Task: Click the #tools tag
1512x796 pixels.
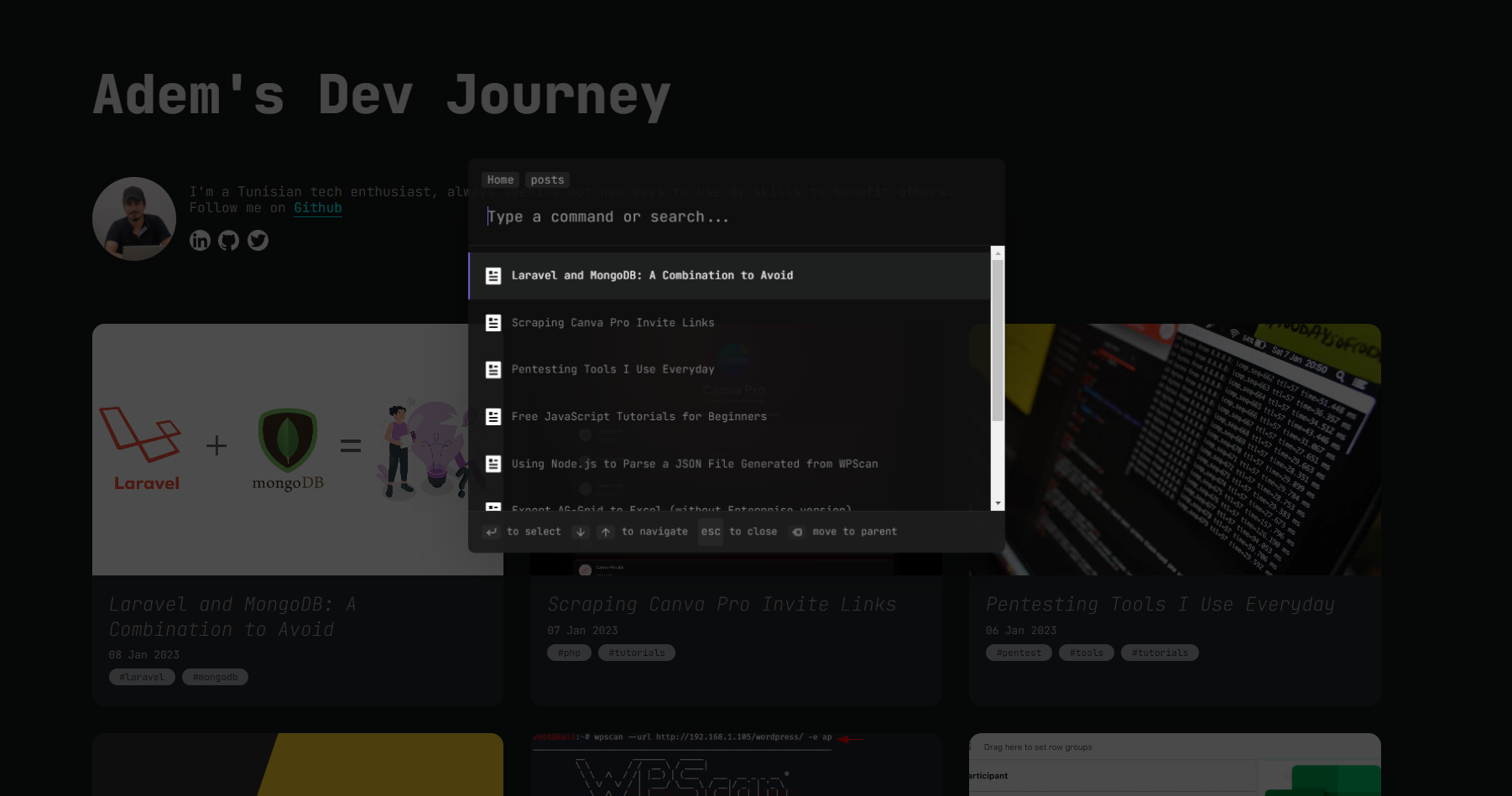Action: coord(1087,653)
